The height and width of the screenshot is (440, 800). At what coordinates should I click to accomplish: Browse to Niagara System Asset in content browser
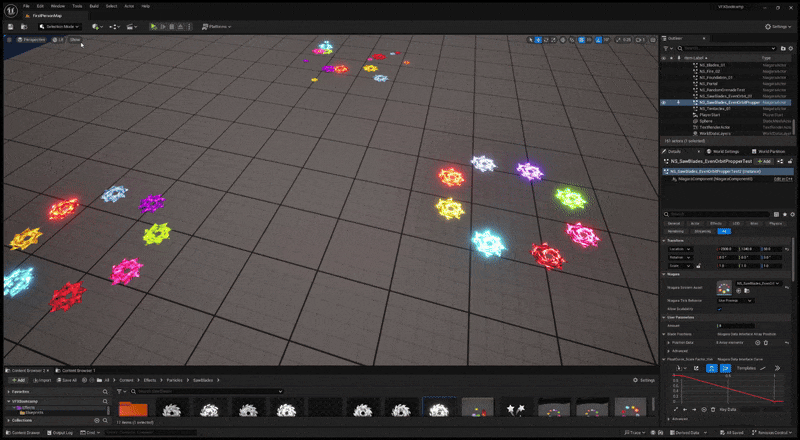[746, 291]
